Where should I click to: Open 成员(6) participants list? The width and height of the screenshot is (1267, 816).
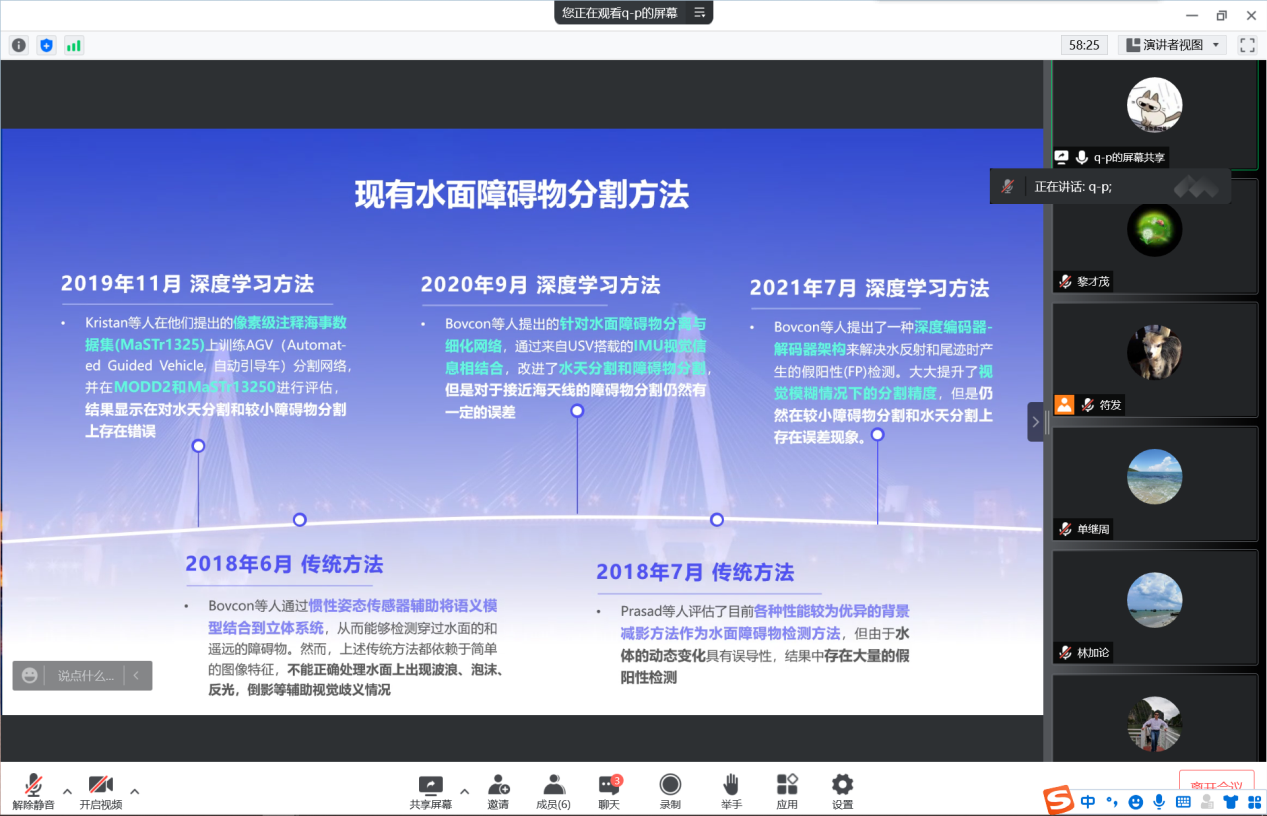553,791
